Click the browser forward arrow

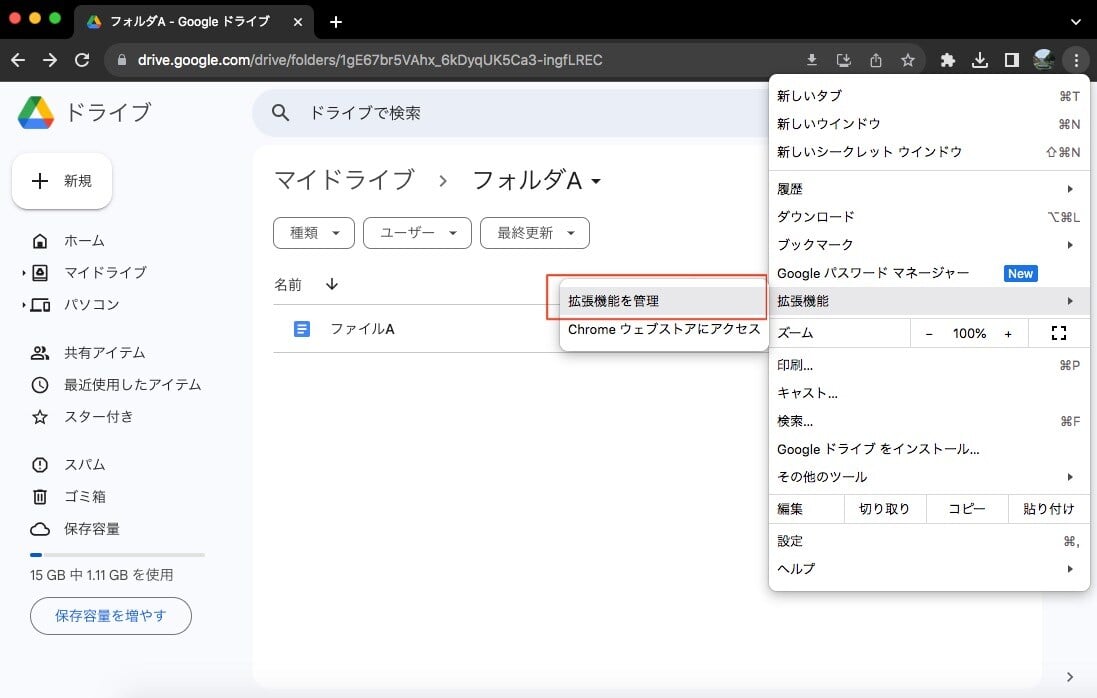pos(50,60)
